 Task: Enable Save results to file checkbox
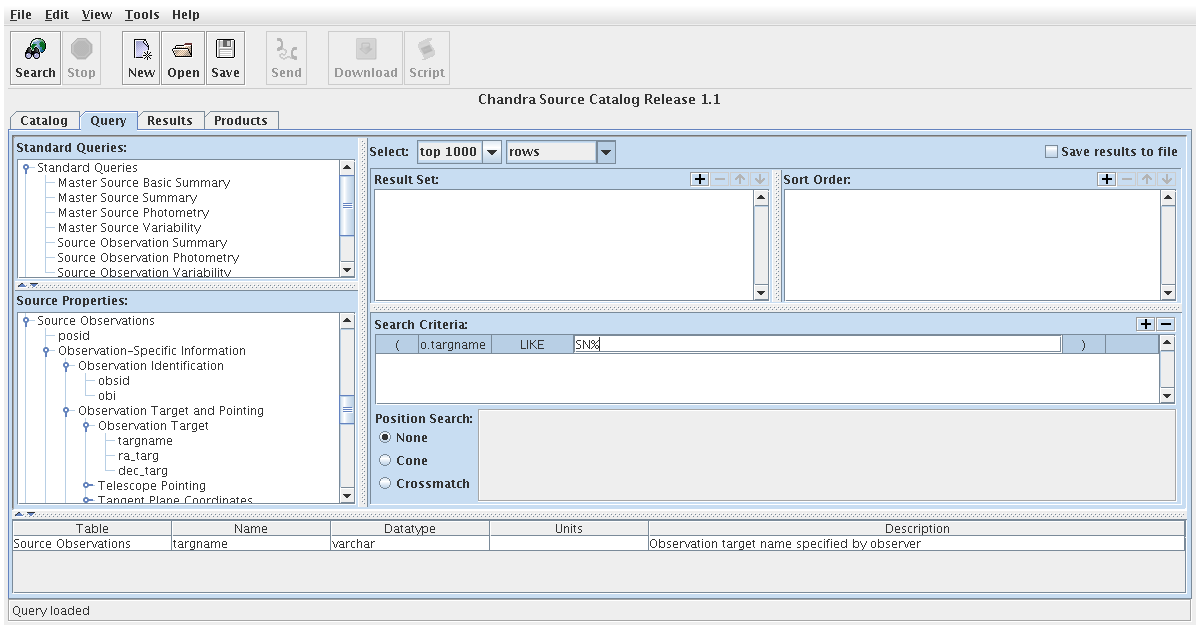click(1051, 152)
